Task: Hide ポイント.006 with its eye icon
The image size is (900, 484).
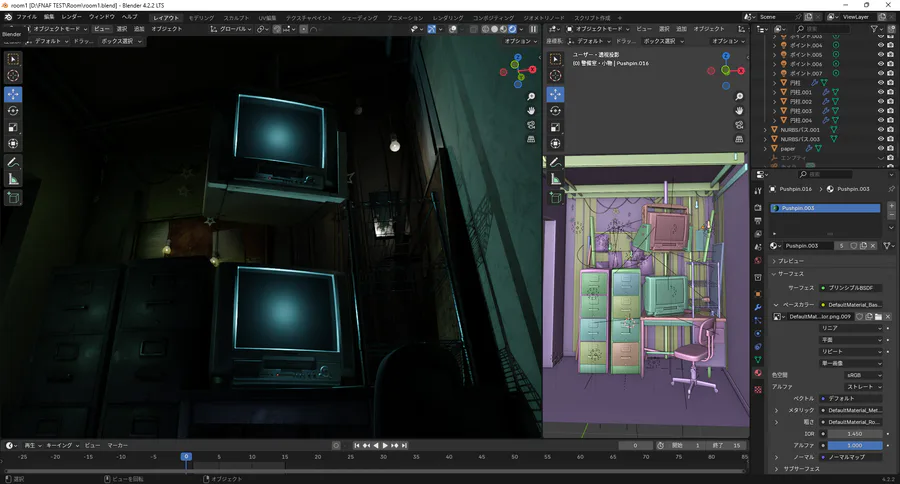Action: (880, 64)
